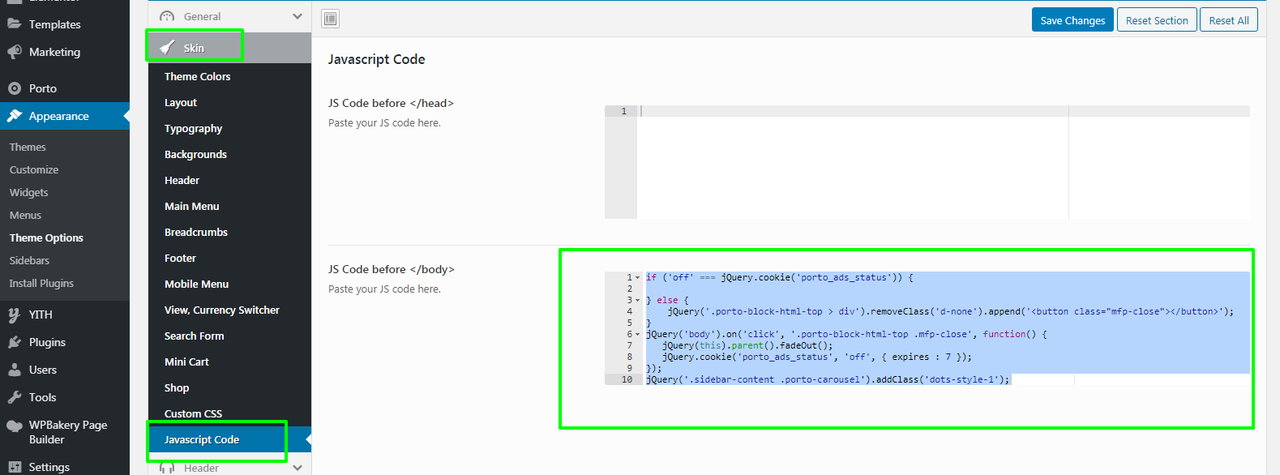Open the Customize link under Appearance
The image size is (1280, 475).
click(34, 170)
